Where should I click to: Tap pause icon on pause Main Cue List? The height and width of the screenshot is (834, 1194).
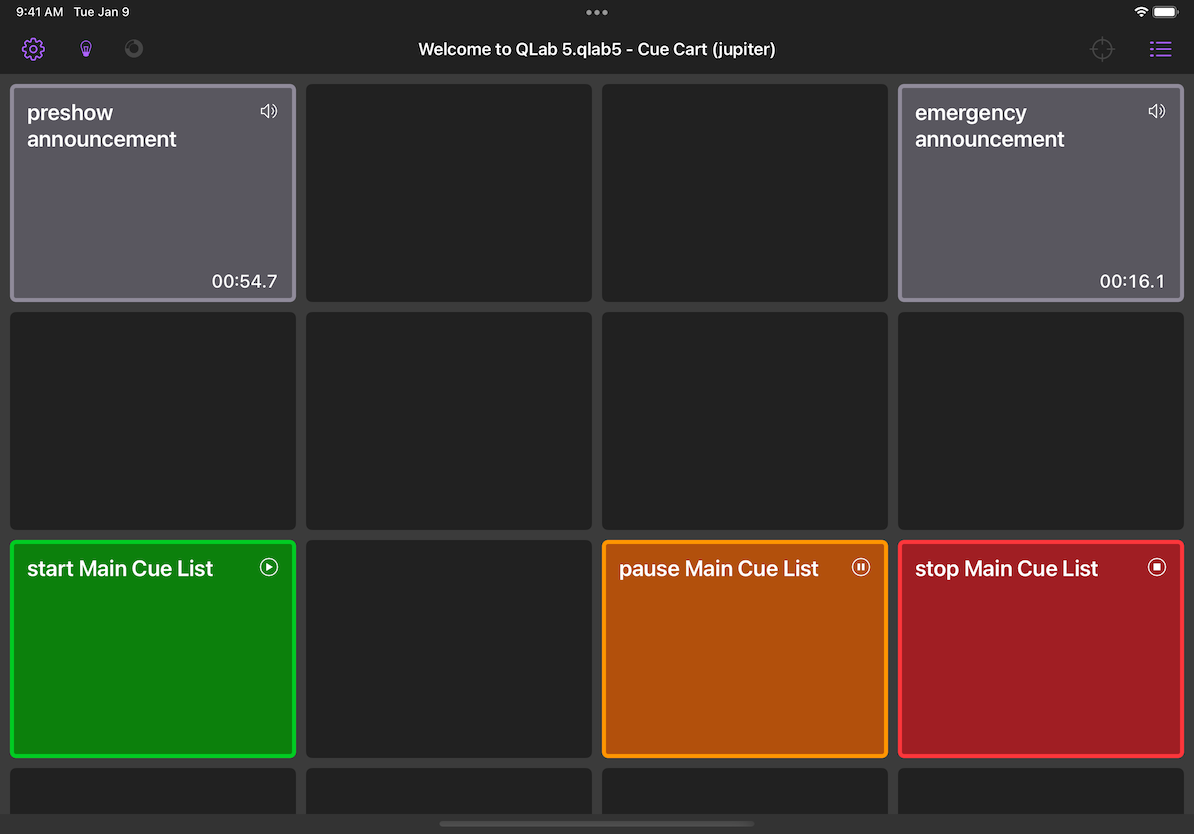click(x=860, y=567)
